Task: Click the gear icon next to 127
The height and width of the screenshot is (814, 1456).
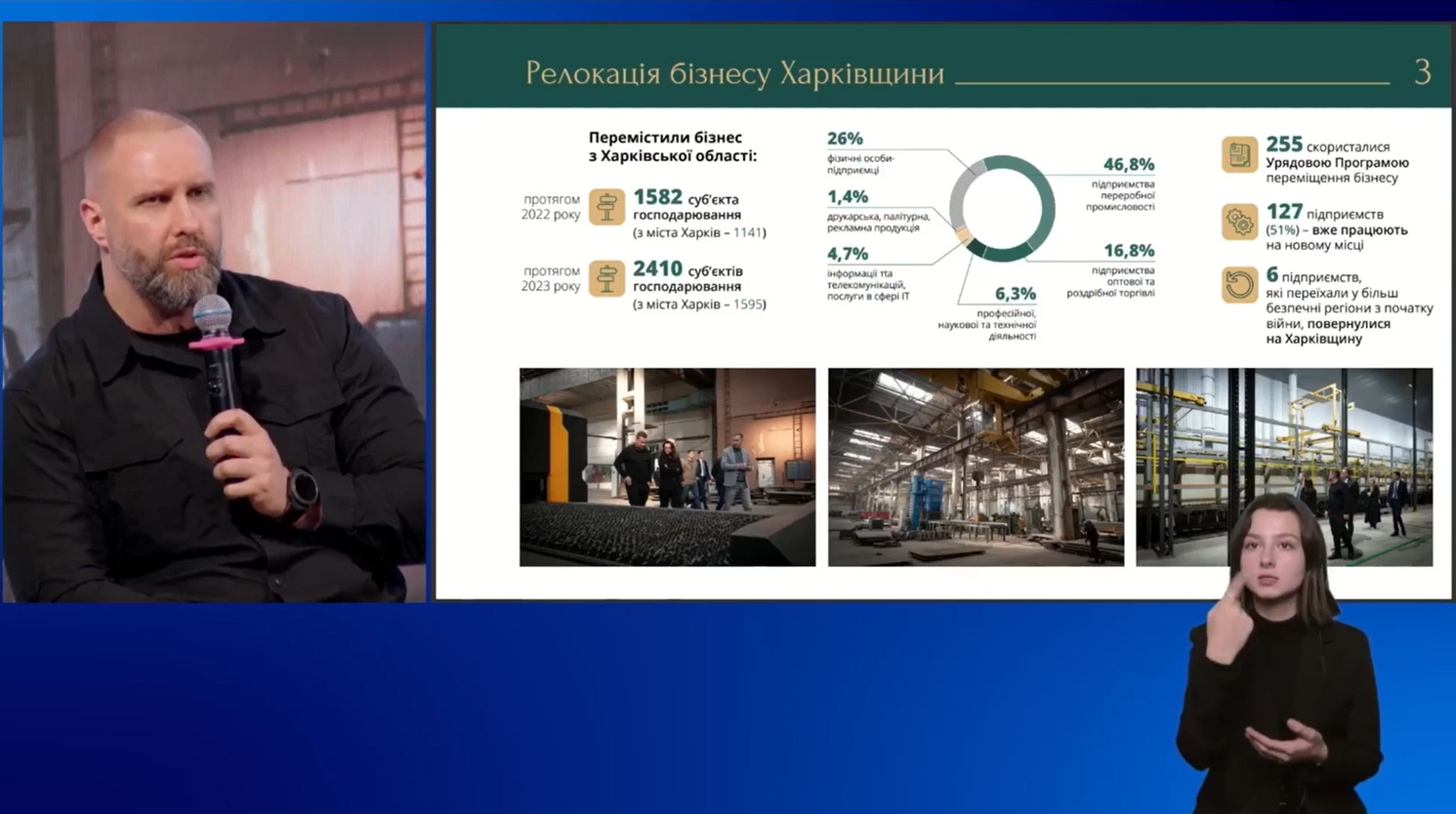Action: coord(1239,222)
